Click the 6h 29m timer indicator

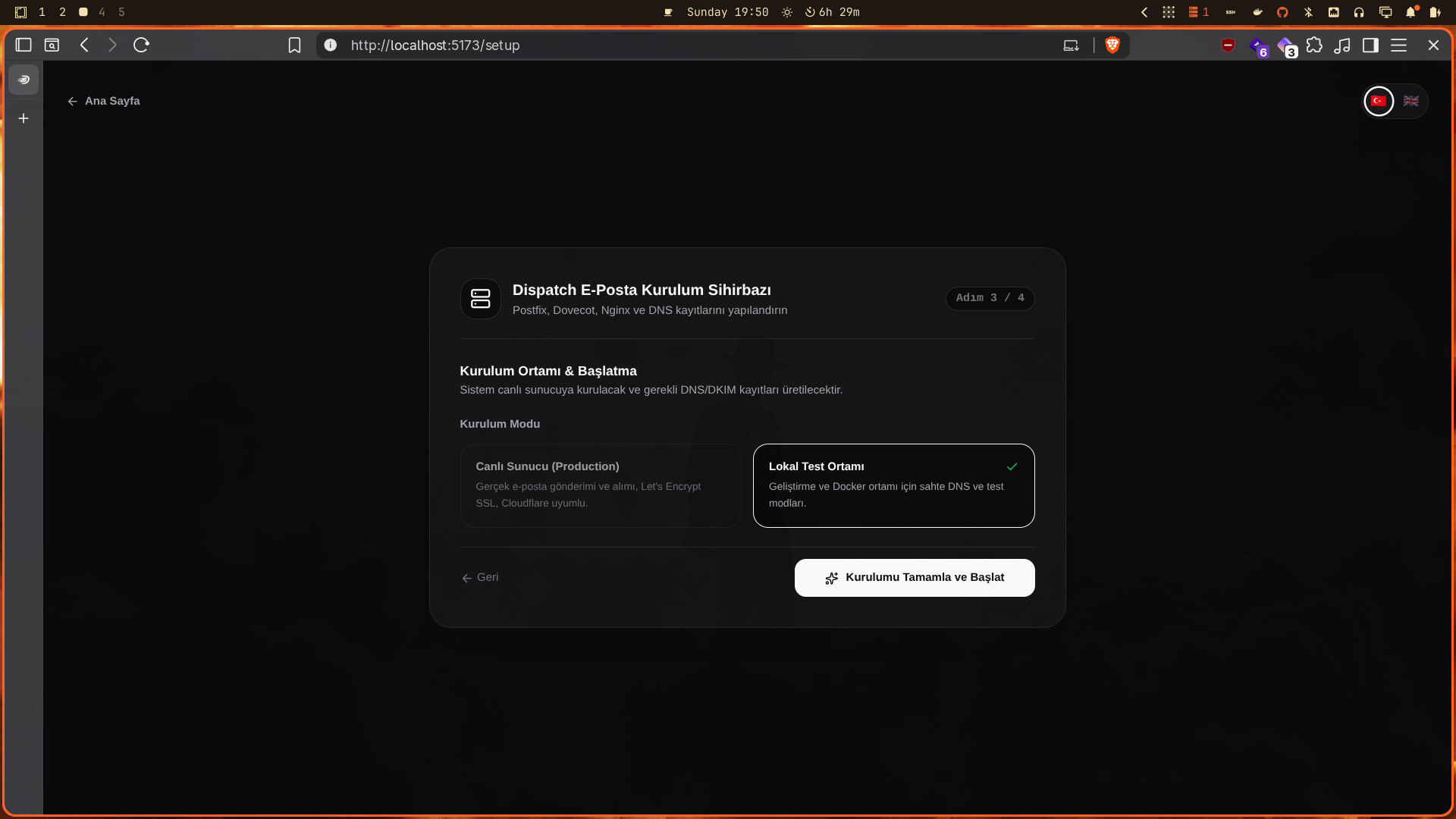tap(833, 12)
